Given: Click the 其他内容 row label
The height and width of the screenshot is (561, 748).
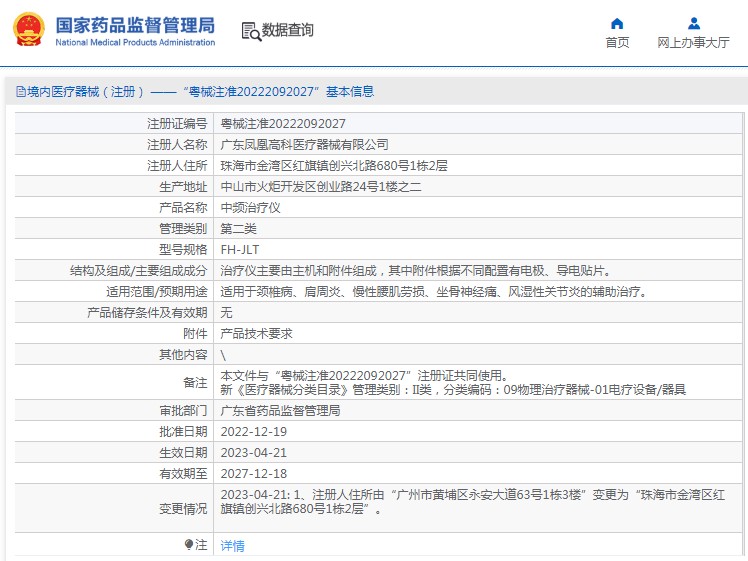Looking at the screenshot, I should click(x=183, y=354).
